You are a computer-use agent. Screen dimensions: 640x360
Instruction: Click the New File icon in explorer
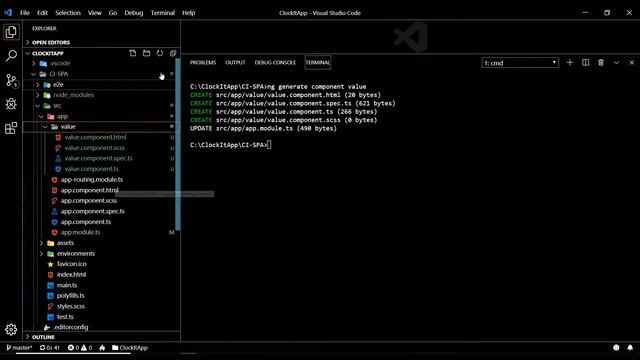133,53
